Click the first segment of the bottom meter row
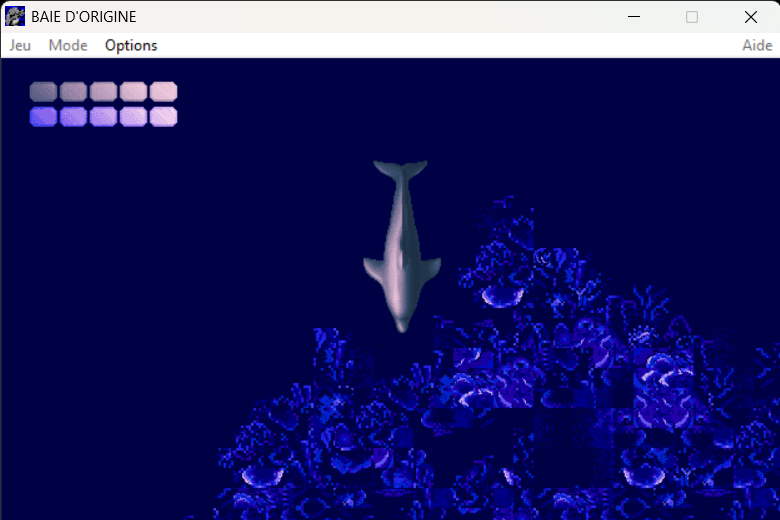This screenshot has height=520, width=780. coord(43,117)
